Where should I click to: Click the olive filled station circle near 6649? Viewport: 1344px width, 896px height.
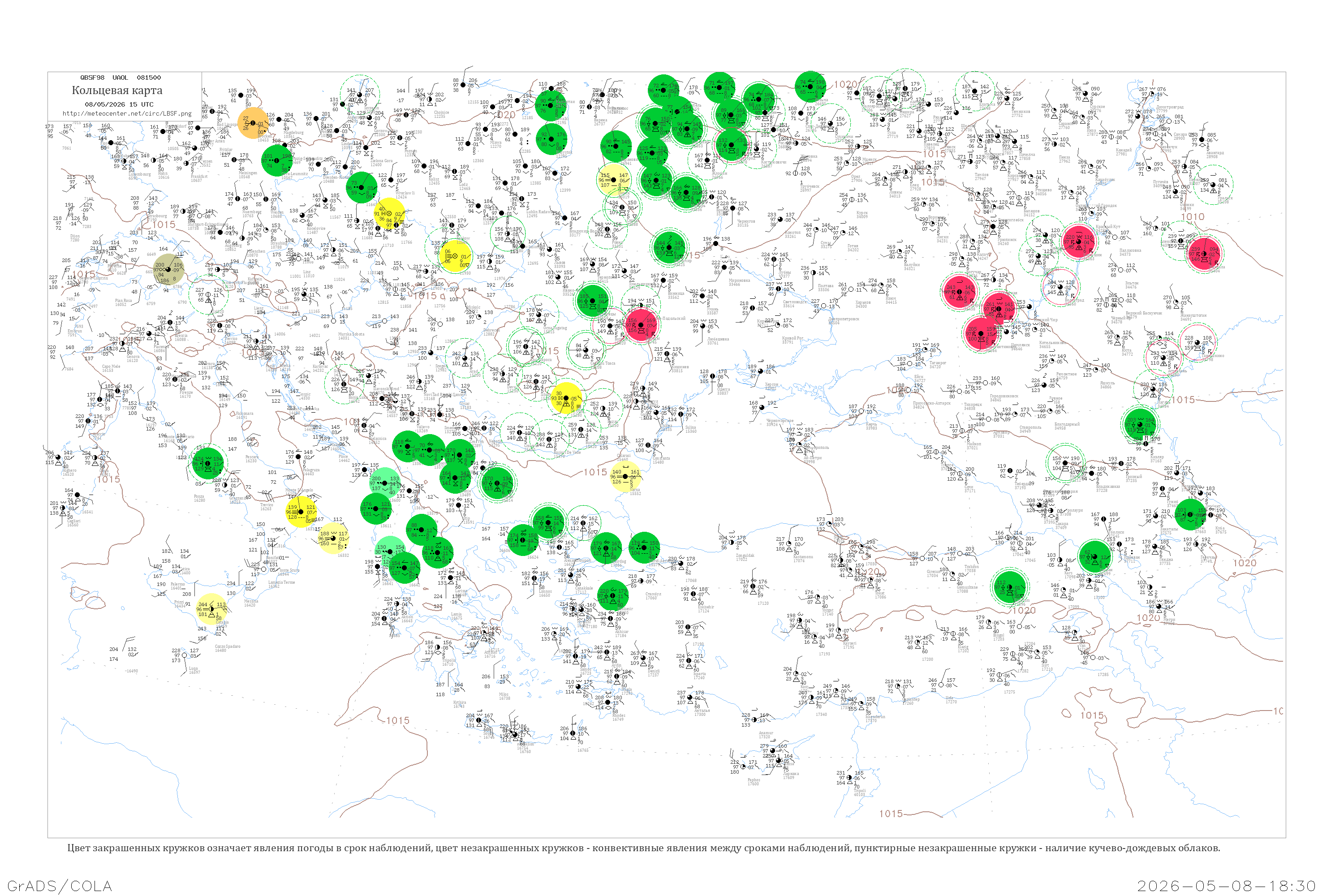coord(168,269)
